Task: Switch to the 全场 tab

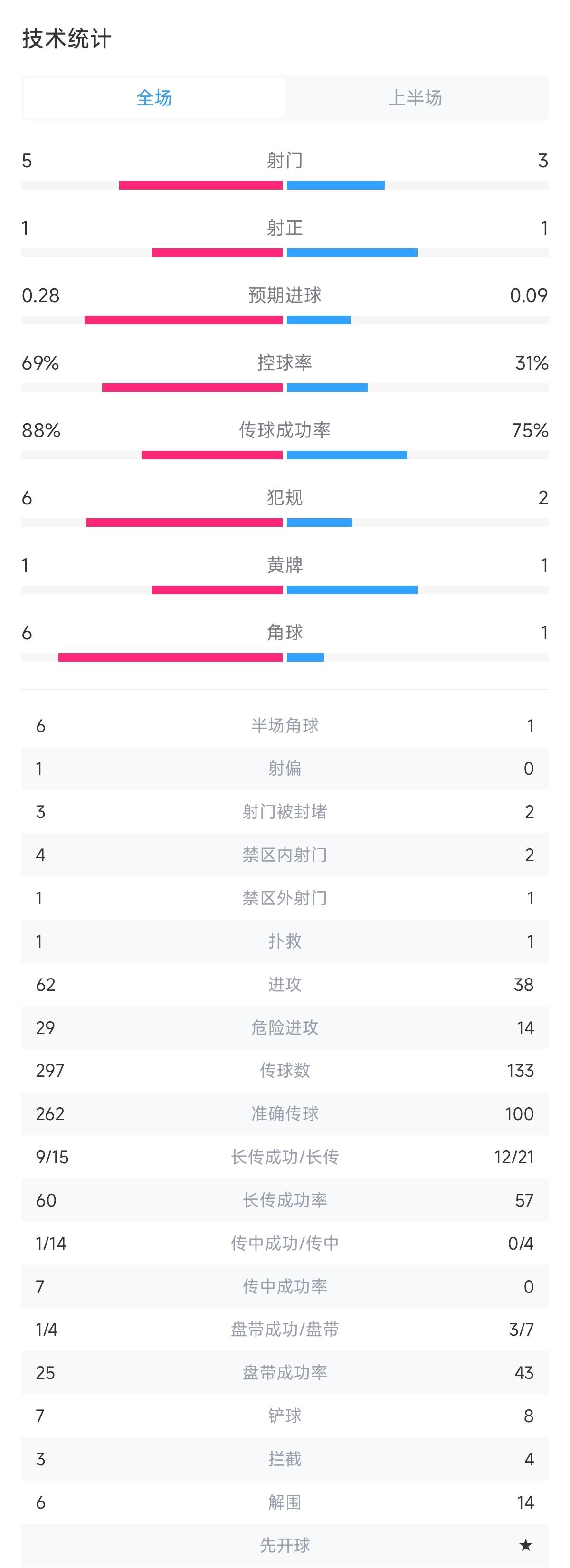Action: (154, 97)
